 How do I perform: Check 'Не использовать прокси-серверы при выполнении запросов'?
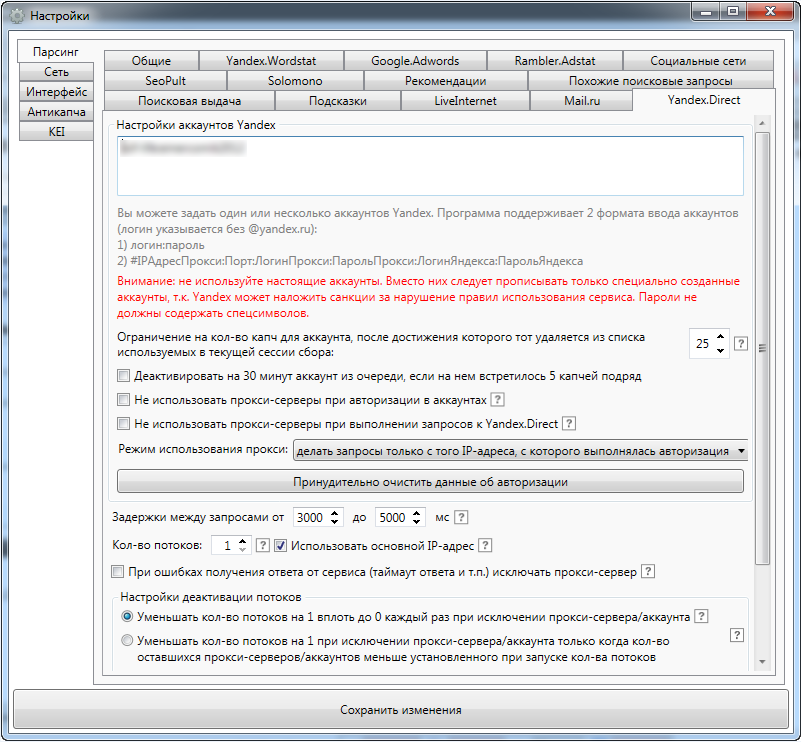[123, 423]
